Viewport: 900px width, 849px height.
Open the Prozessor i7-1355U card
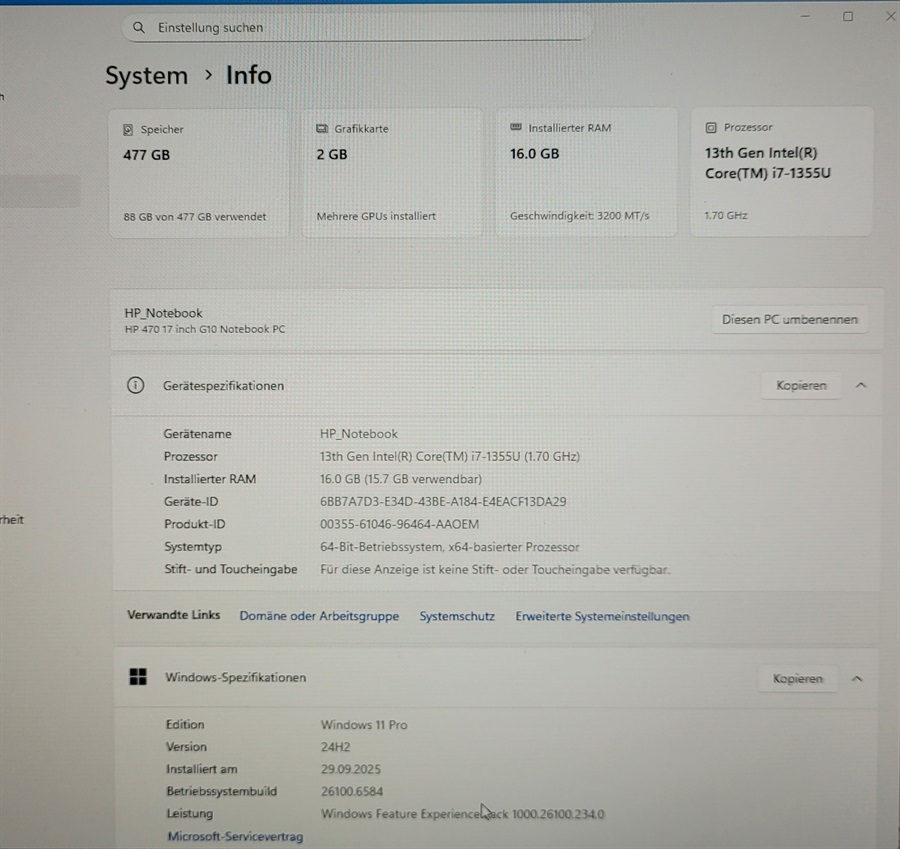781,171
